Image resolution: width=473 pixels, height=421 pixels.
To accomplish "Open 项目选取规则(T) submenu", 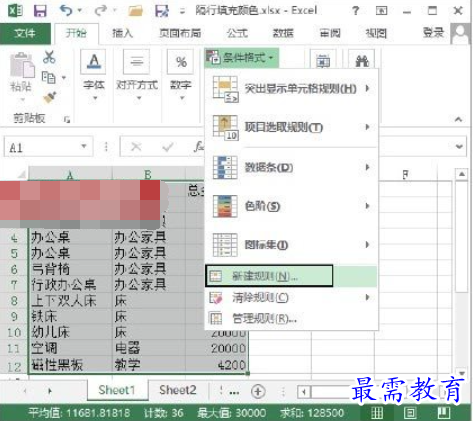I will 291,127.
